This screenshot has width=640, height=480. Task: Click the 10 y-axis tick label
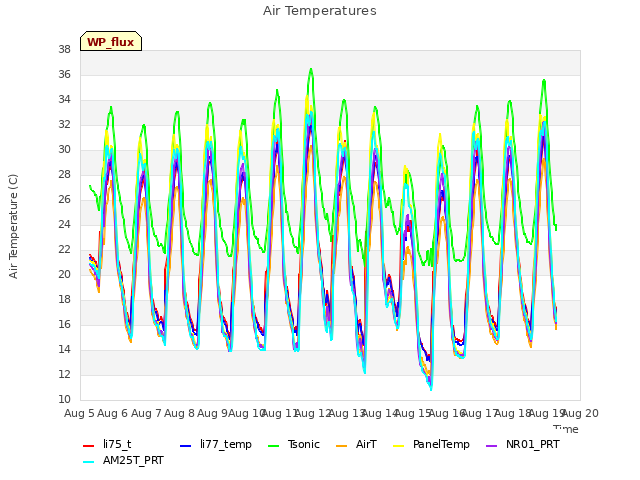pyautogui.click(x=64, y=399)
